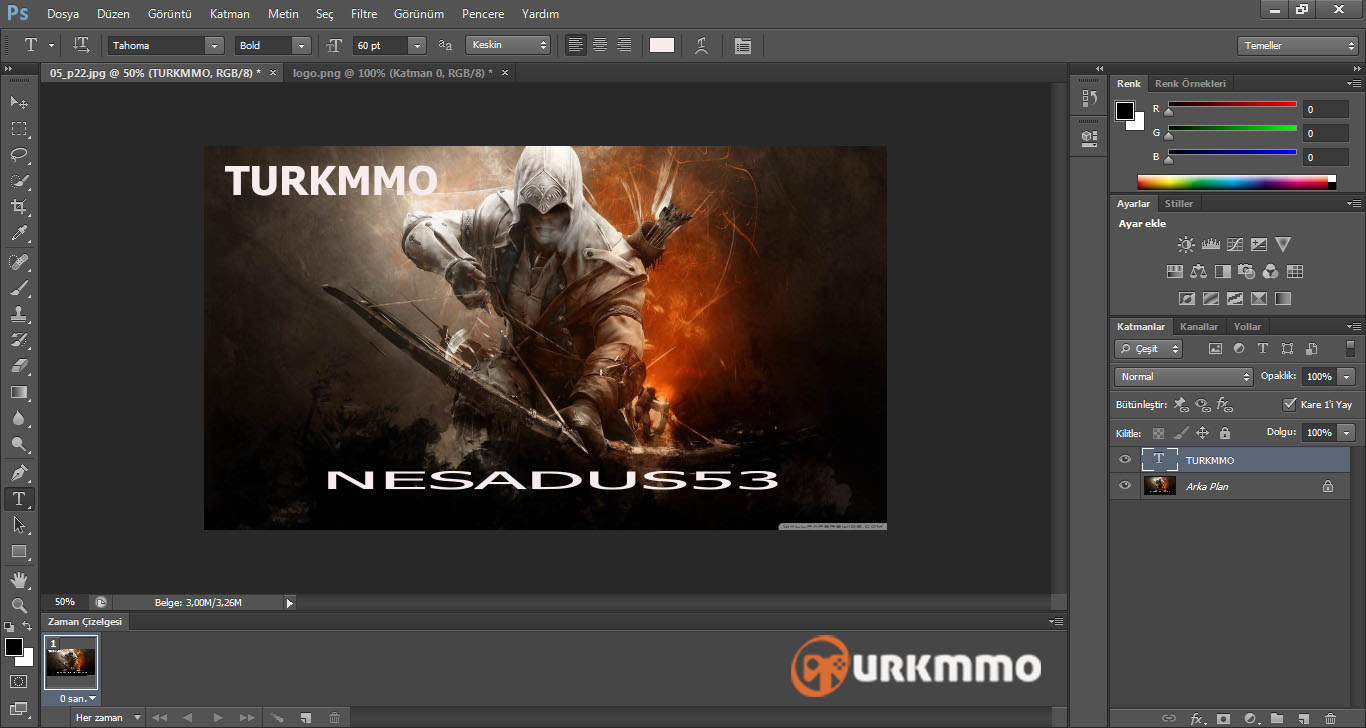Click the R value input field

pos(1326,109)
